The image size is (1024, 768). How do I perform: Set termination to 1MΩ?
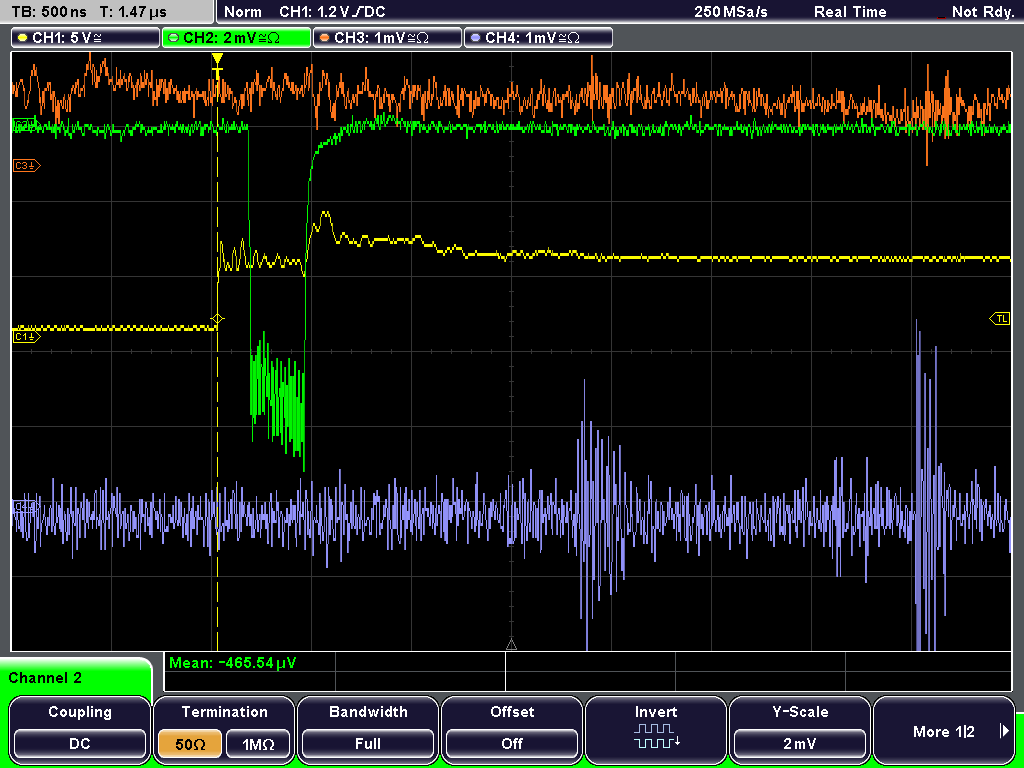(x=258, y=744)
